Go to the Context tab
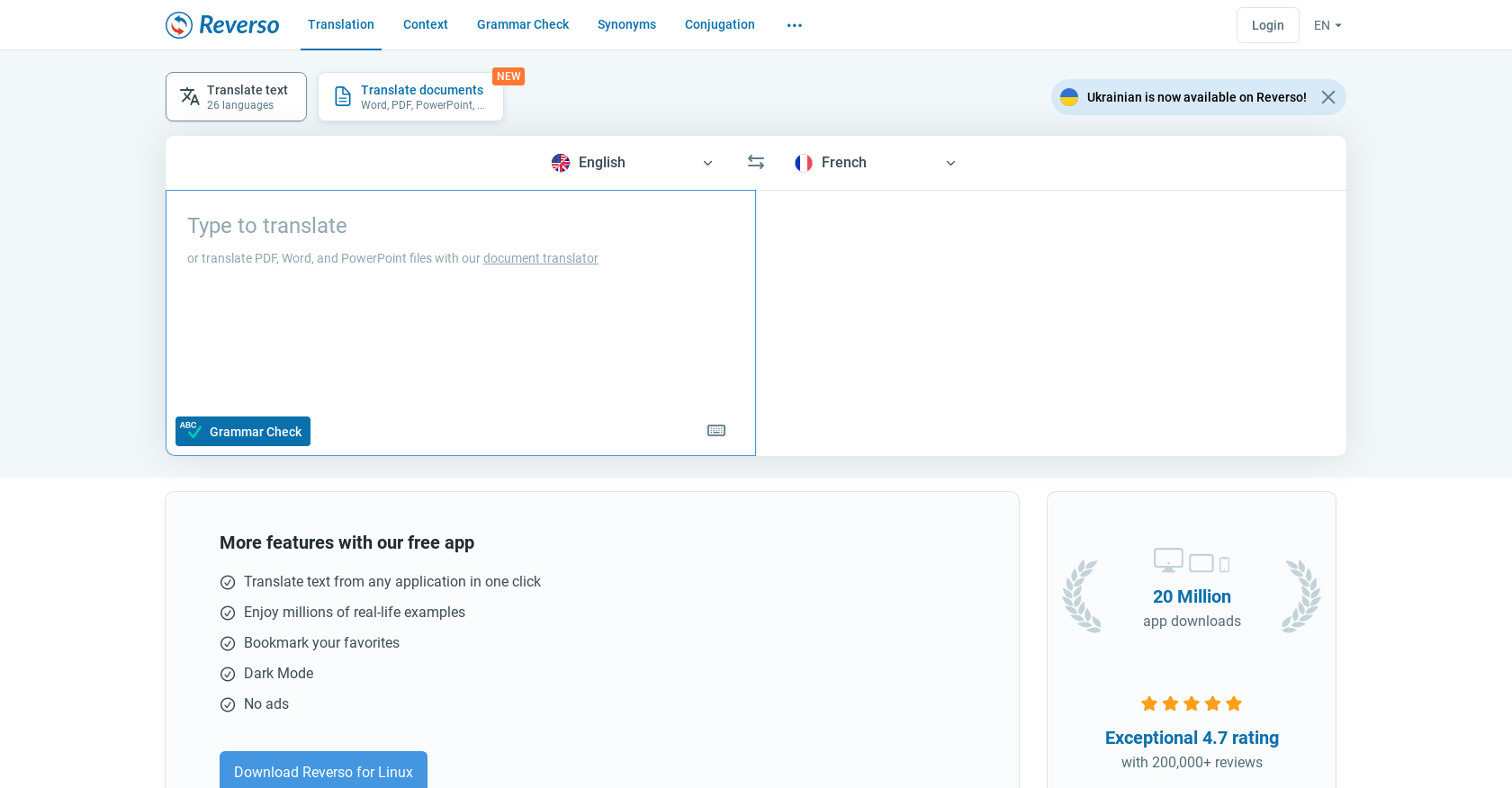Screen dimensions: 1512x788 426,24
